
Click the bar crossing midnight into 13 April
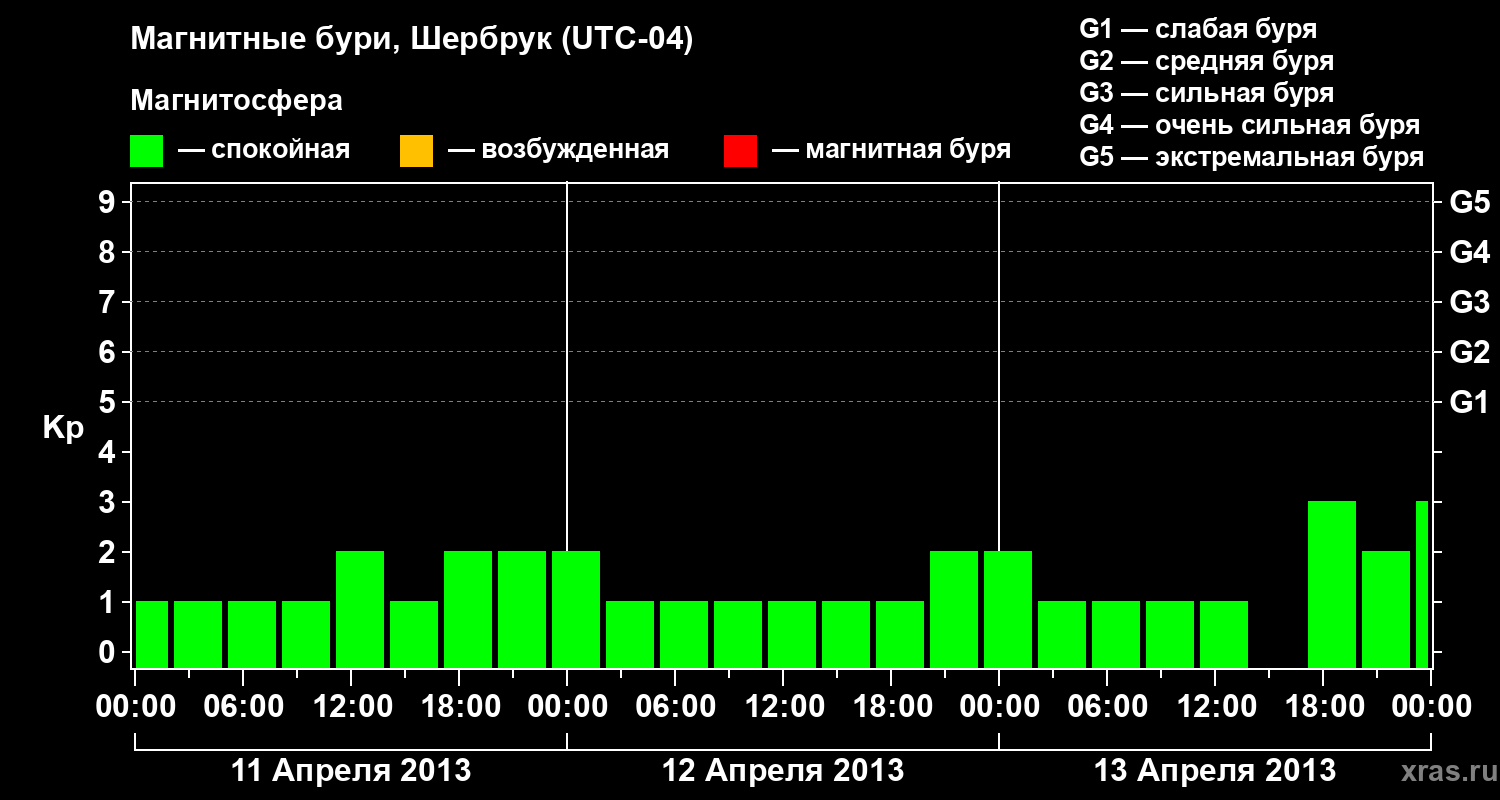pos(1008,609)
